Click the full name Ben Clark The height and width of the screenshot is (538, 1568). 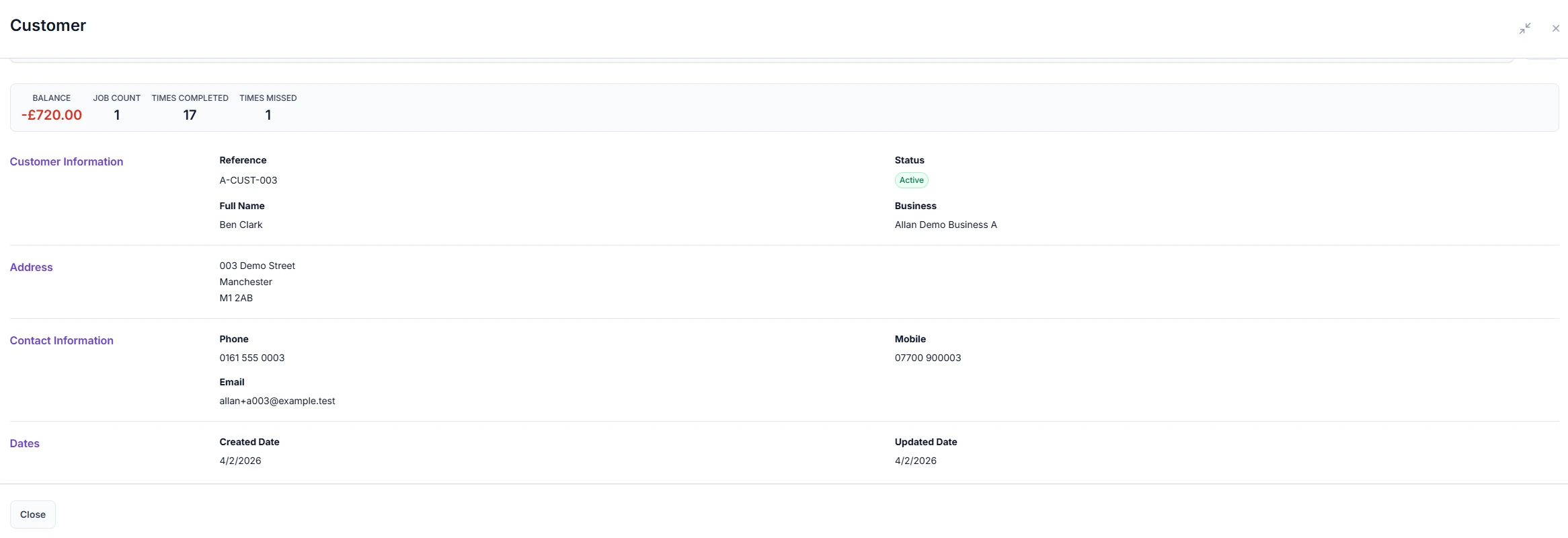pyautogui.click(x=241, y=225)
